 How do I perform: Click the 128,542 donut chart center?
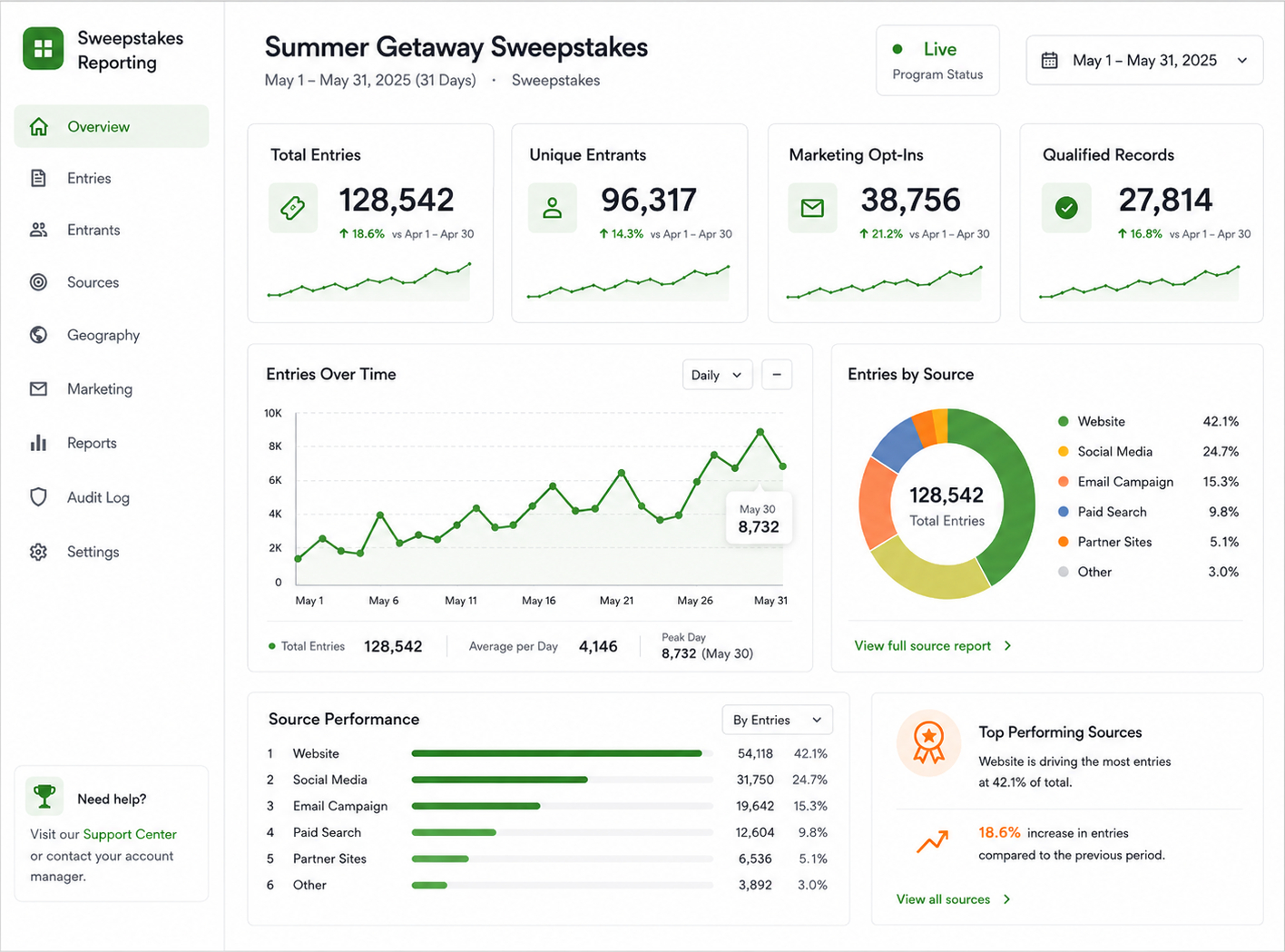click(947, 505)
